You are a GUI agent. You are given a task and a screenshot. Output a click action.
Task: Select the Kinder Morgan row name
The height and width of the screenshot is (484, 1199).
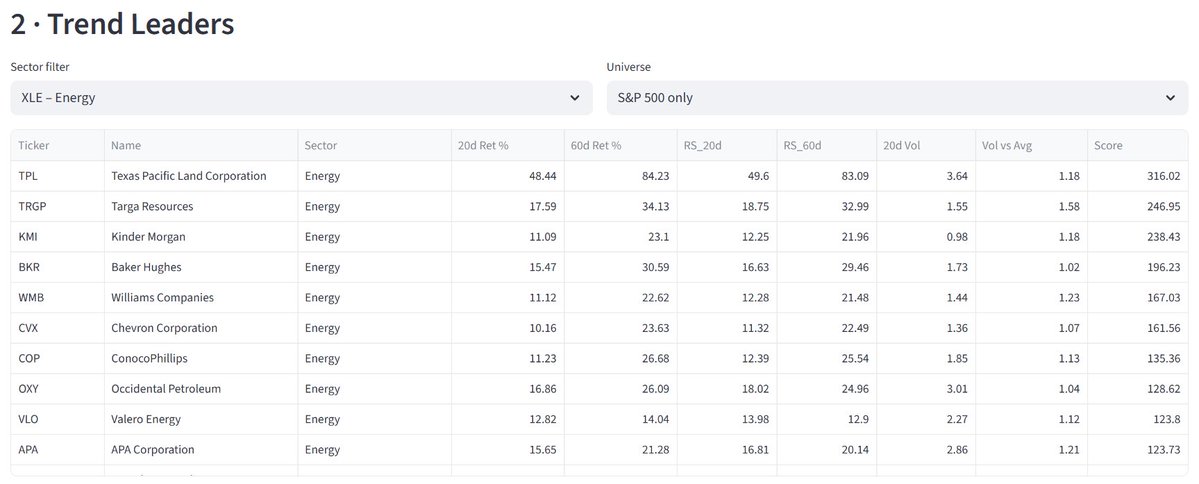tap(148, 237)
